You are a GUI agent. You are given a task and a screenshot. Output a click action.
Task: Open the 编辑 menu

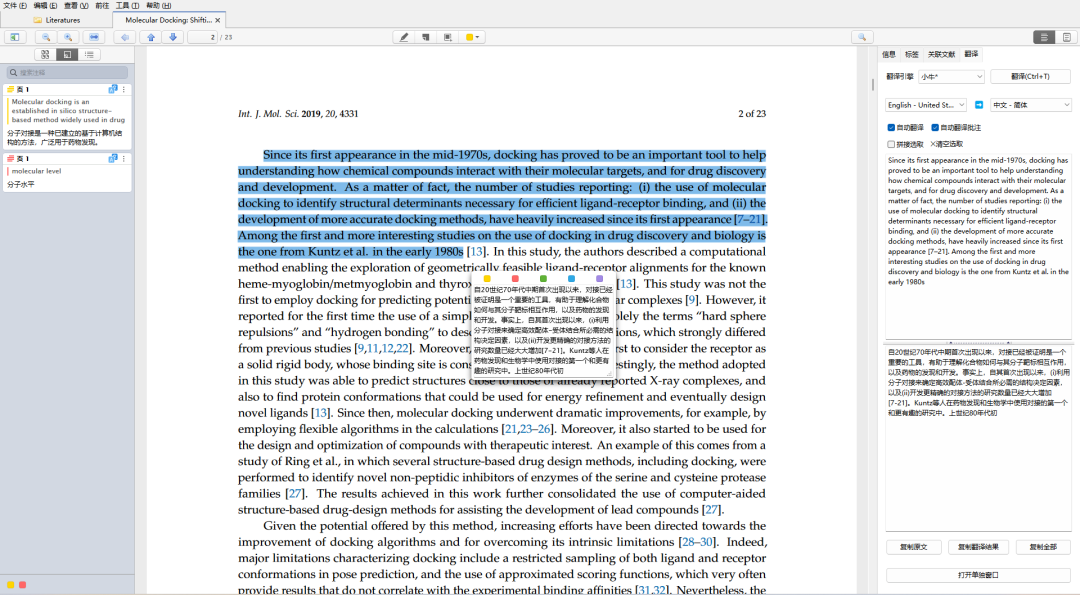tap(45, 6)
